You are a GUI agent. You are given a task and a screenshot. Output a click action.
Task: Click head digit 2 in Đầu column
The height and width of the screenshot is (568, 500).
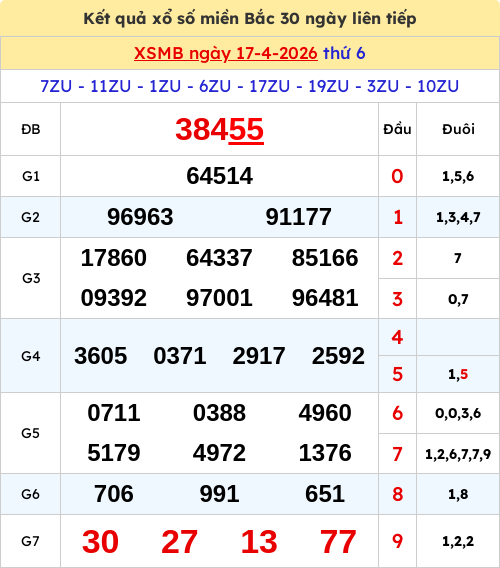point(397,258)
